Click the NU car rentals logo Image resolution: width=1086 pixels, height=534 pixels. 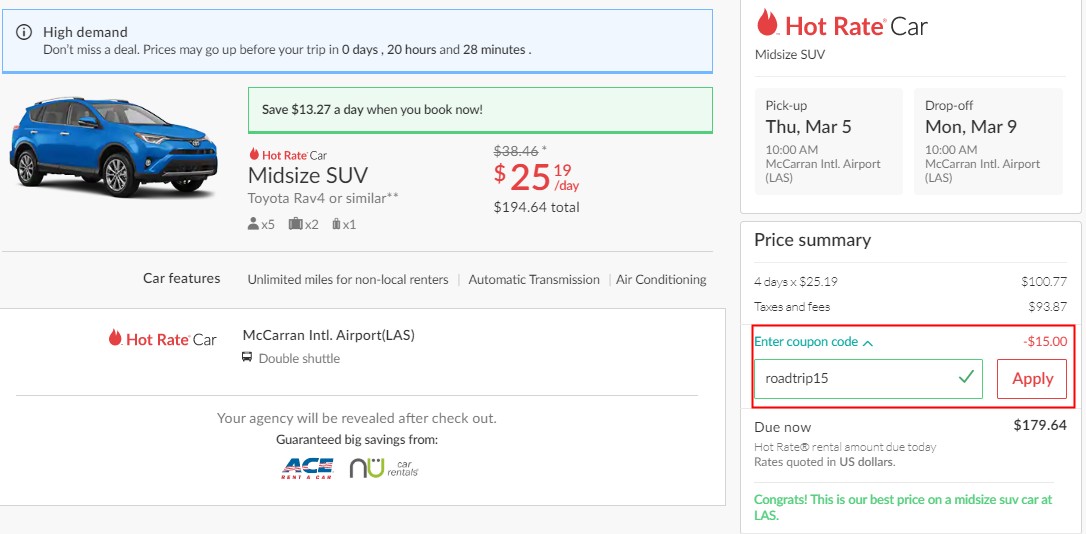pyautogui.click(x=384, y=468)
